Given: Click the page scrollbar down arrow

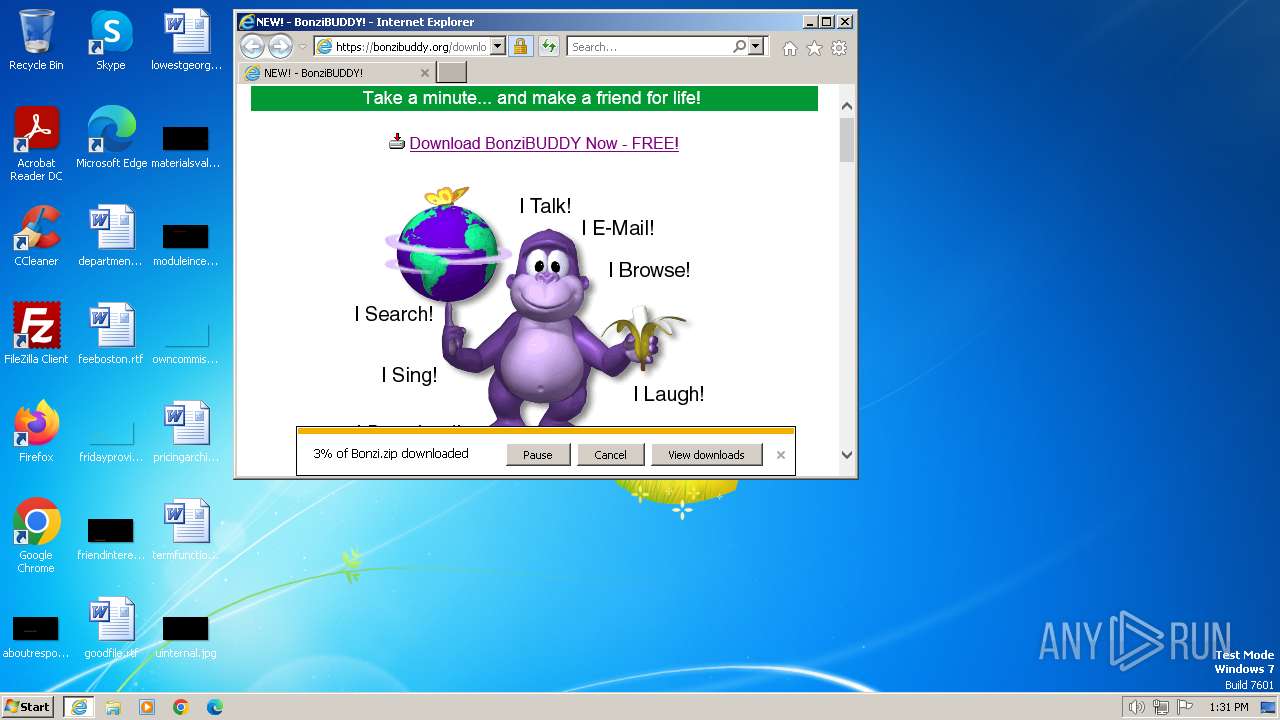Looking at the screenshot, I should point(847,455).
